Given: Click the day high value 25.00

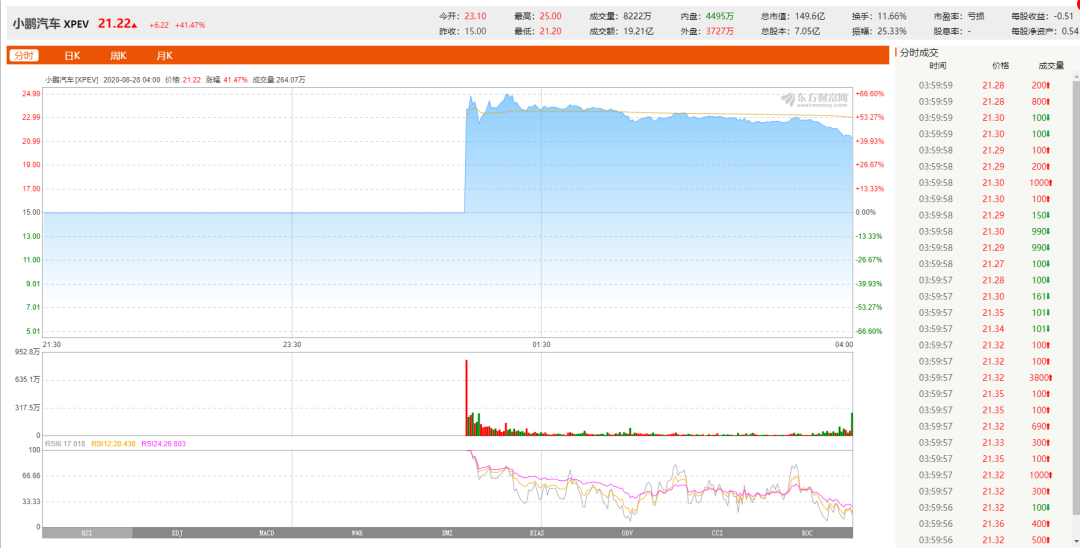Looking at the screenshot, I should [550, 16].
